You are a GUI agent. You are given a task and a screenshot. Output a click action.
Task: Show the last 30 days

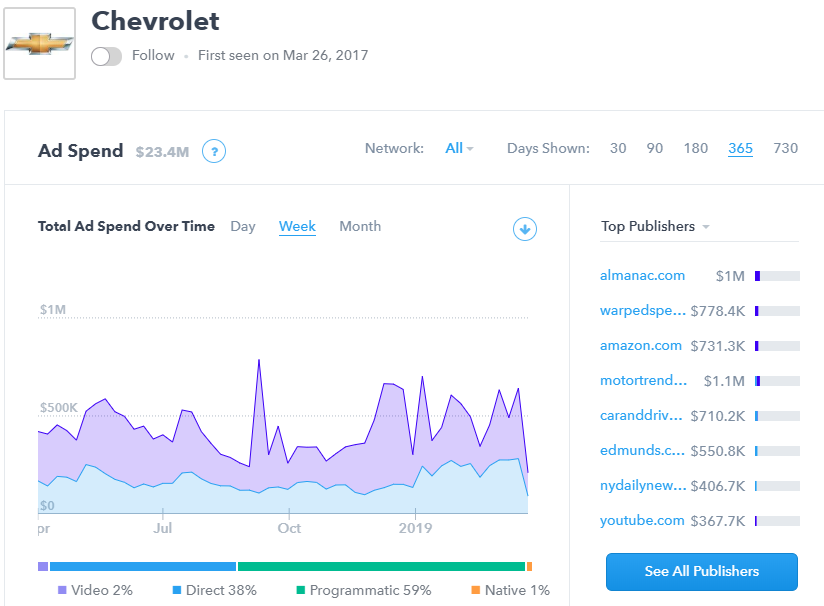(x=618, y=148)
